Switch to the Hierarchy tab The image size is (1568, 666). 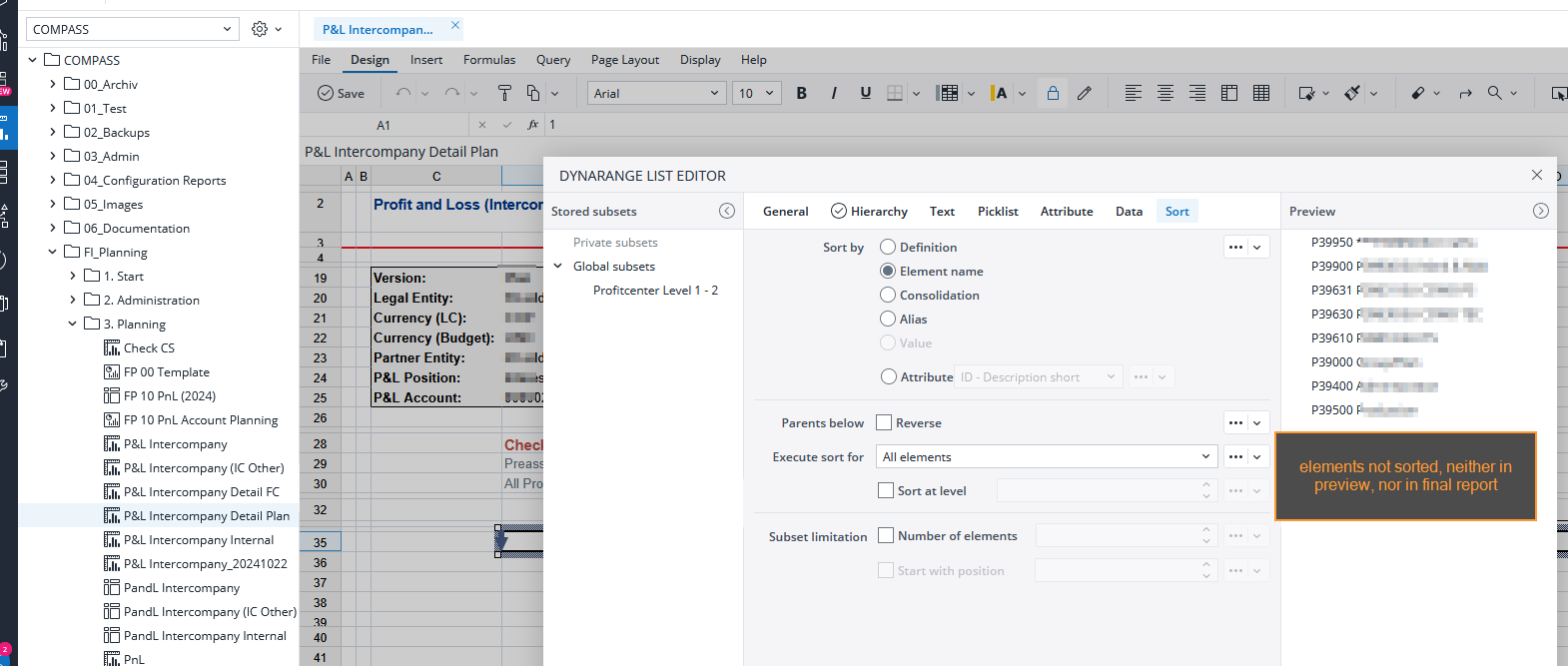[x=869, y=211]
